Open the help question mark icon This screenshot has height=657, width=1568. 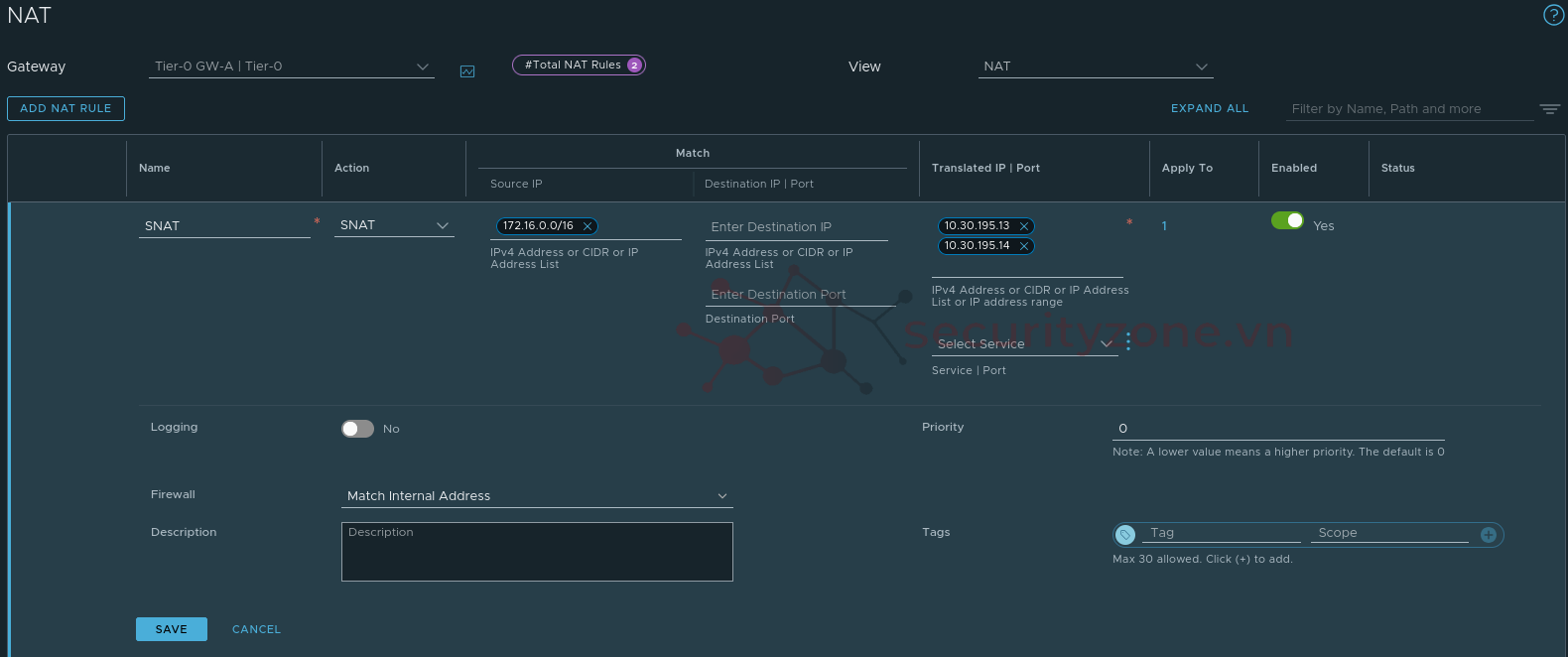[x=1553, y=15]
